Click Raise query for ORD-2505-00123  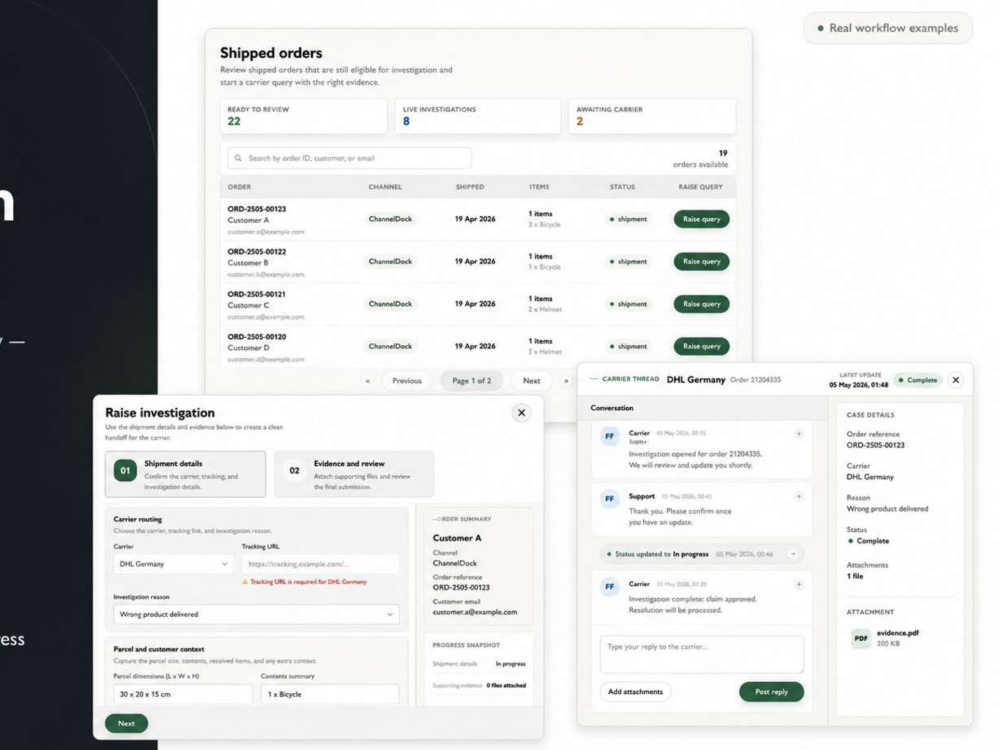tap(701, 219)
